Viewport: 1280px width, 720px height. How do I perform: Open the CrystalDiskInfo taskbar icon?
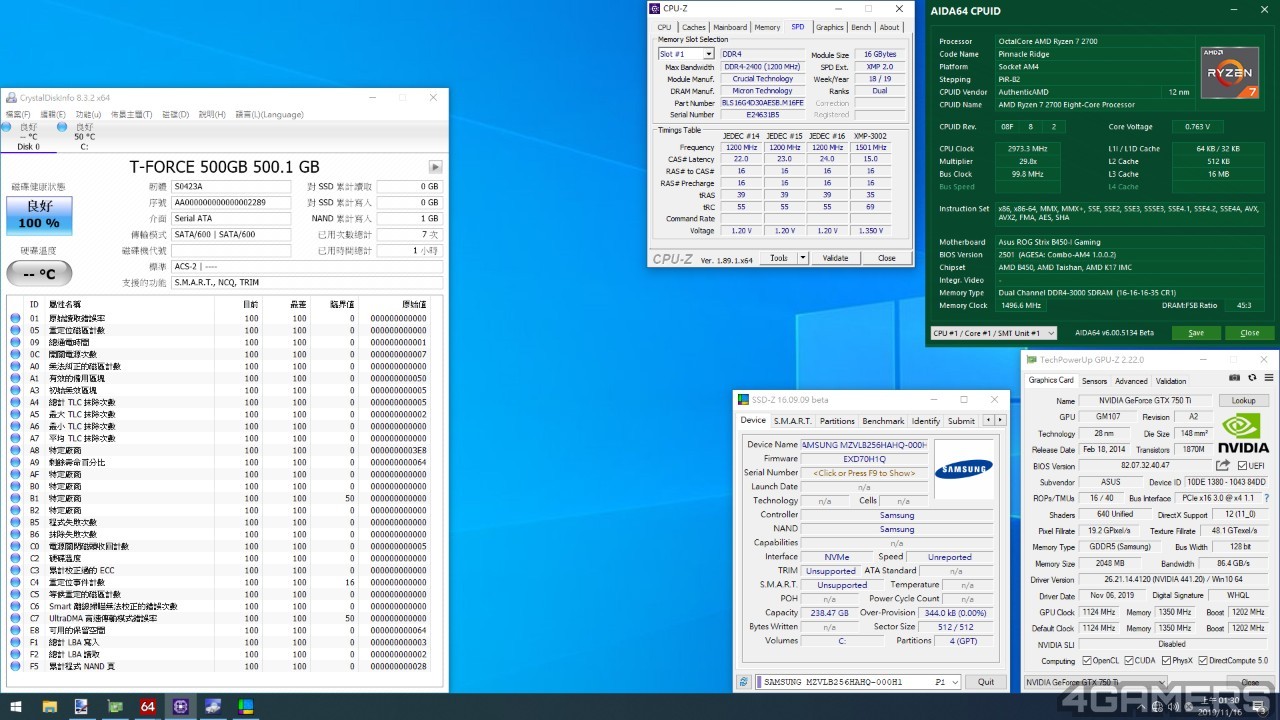point(213,706)
